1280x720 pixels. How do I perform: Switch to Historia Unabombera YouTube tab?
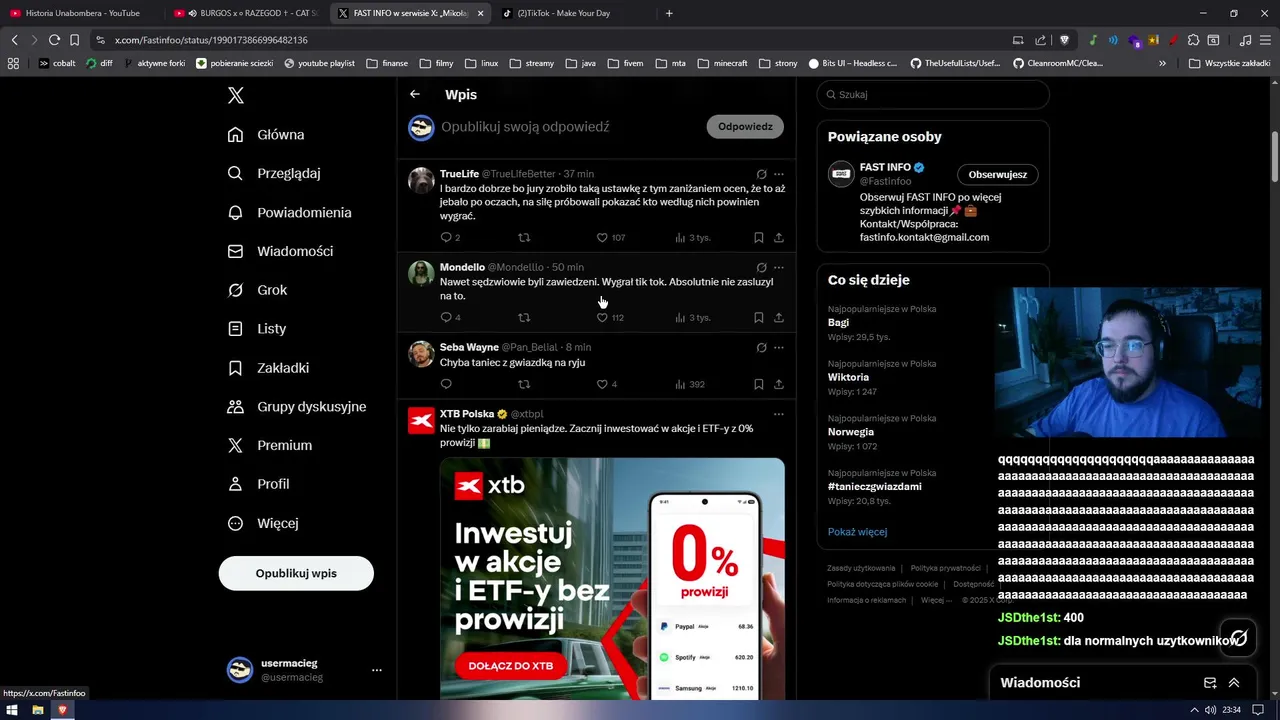coord(82,13)
